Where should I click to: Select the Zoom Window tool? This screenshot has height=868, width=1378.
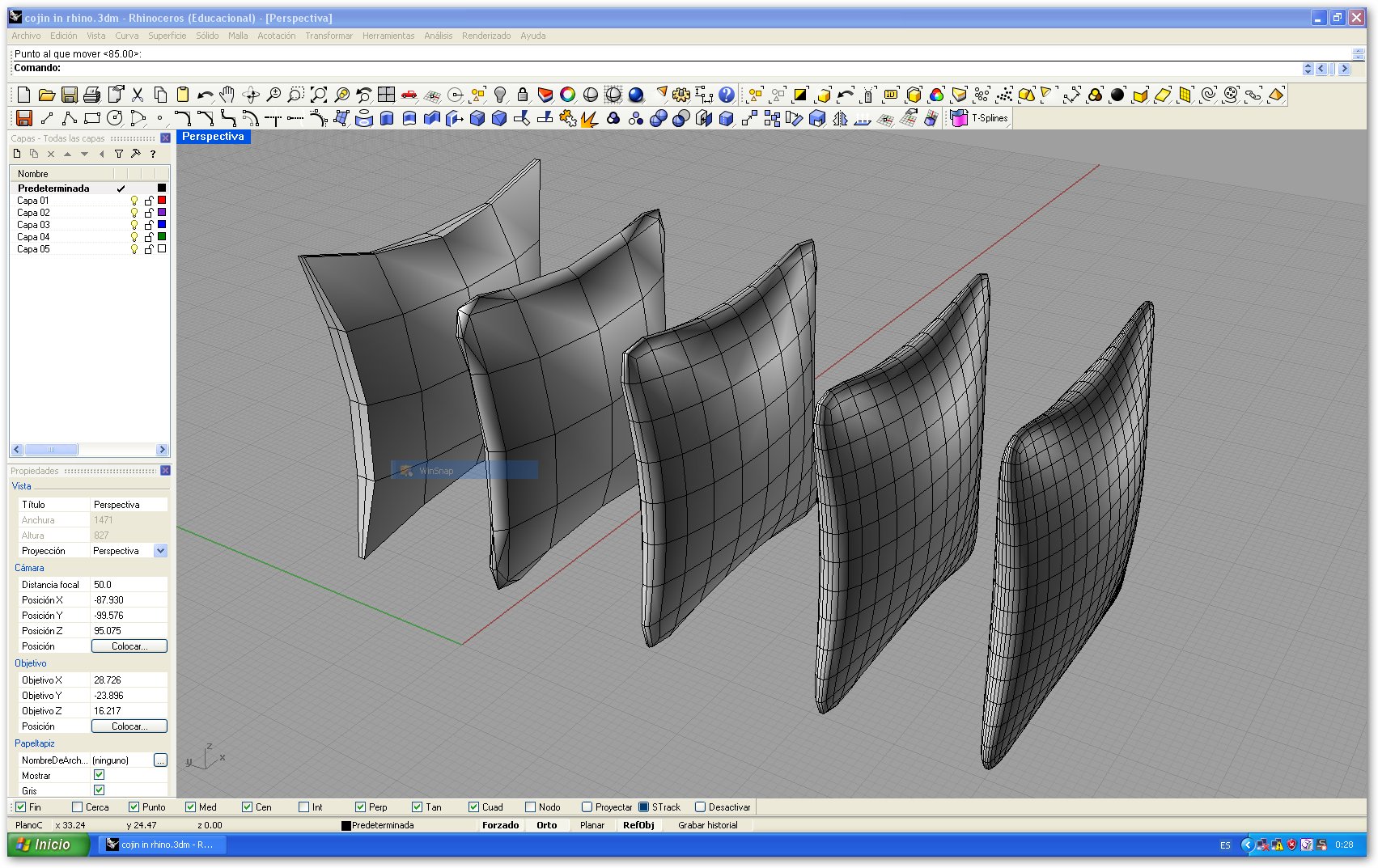coord(296,95)
